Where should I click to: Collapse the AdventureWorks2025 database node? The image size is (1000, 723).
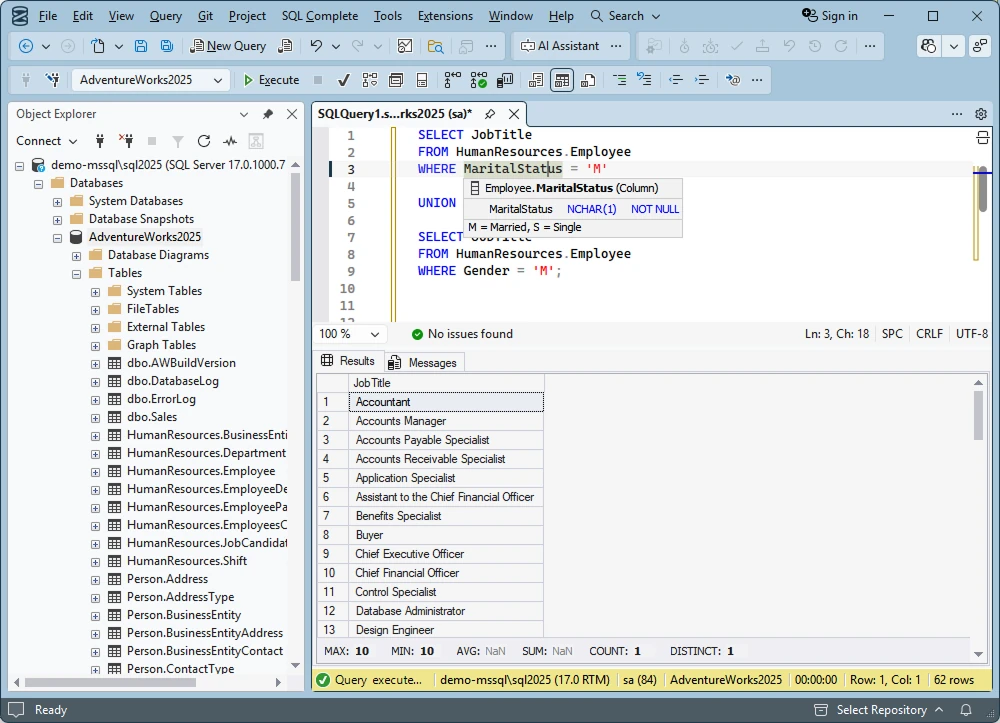point(57,237)
